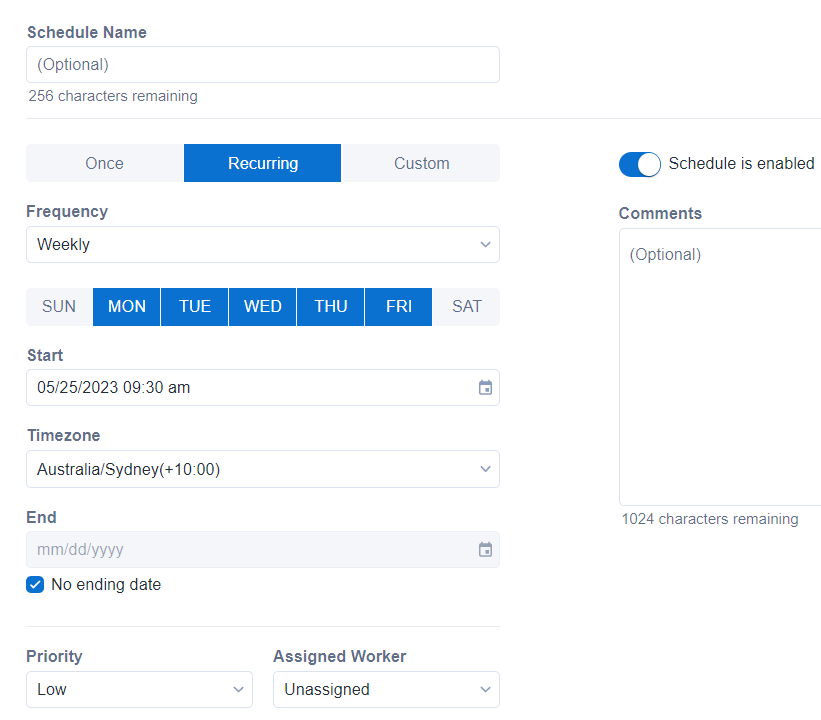Deselect the MON day button
The image size is (821, 720).
[126, 306]
